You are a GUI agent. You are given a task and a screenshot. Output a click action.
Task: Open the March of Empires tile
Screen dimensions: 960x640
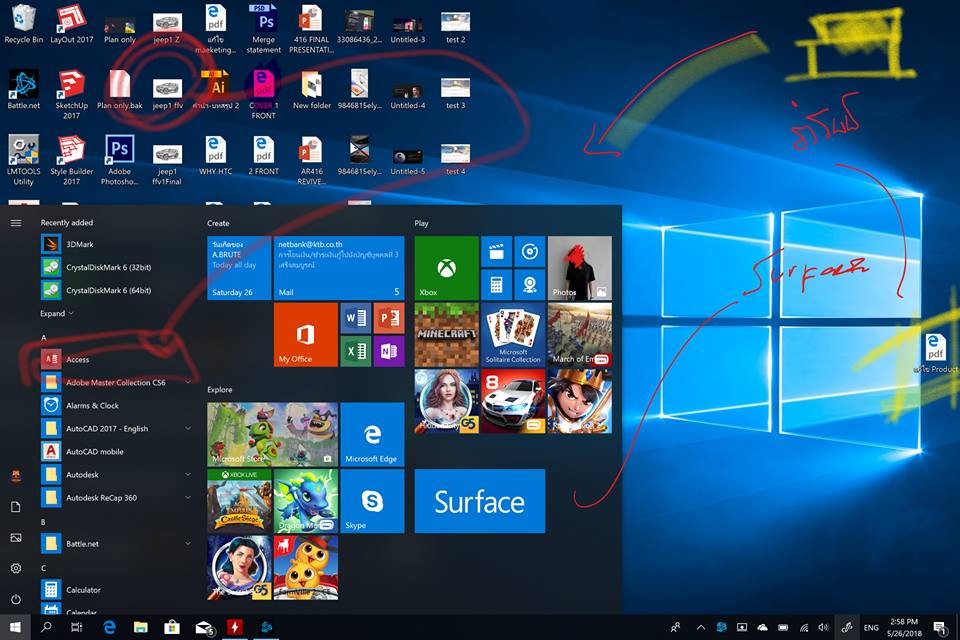pyautogui.click(x=579, y=334)
